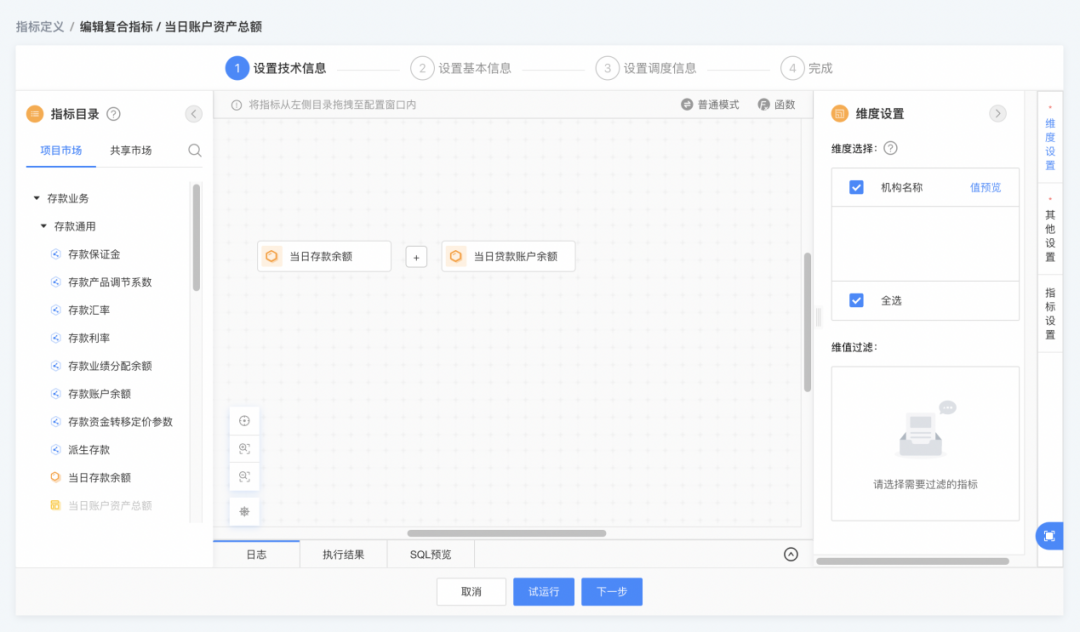Click hexagon icon on 当日存款余额 node
Screen dimensions: 1080x632
coord(272,256)
